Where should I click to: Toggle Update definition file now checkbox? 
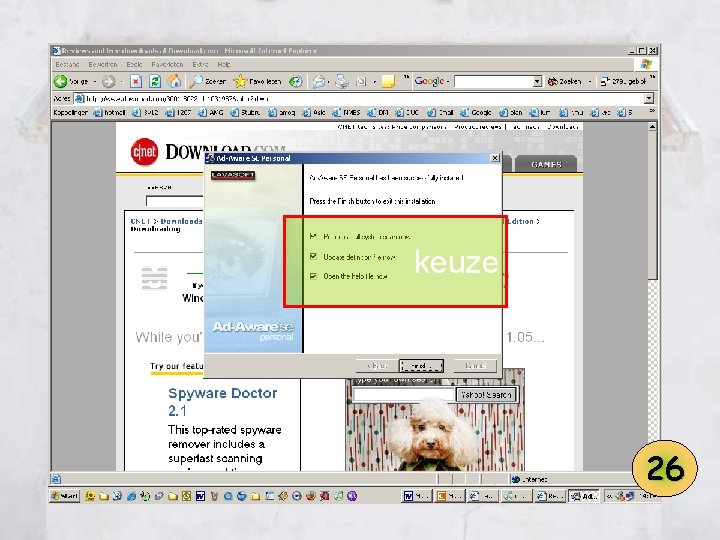314,256
